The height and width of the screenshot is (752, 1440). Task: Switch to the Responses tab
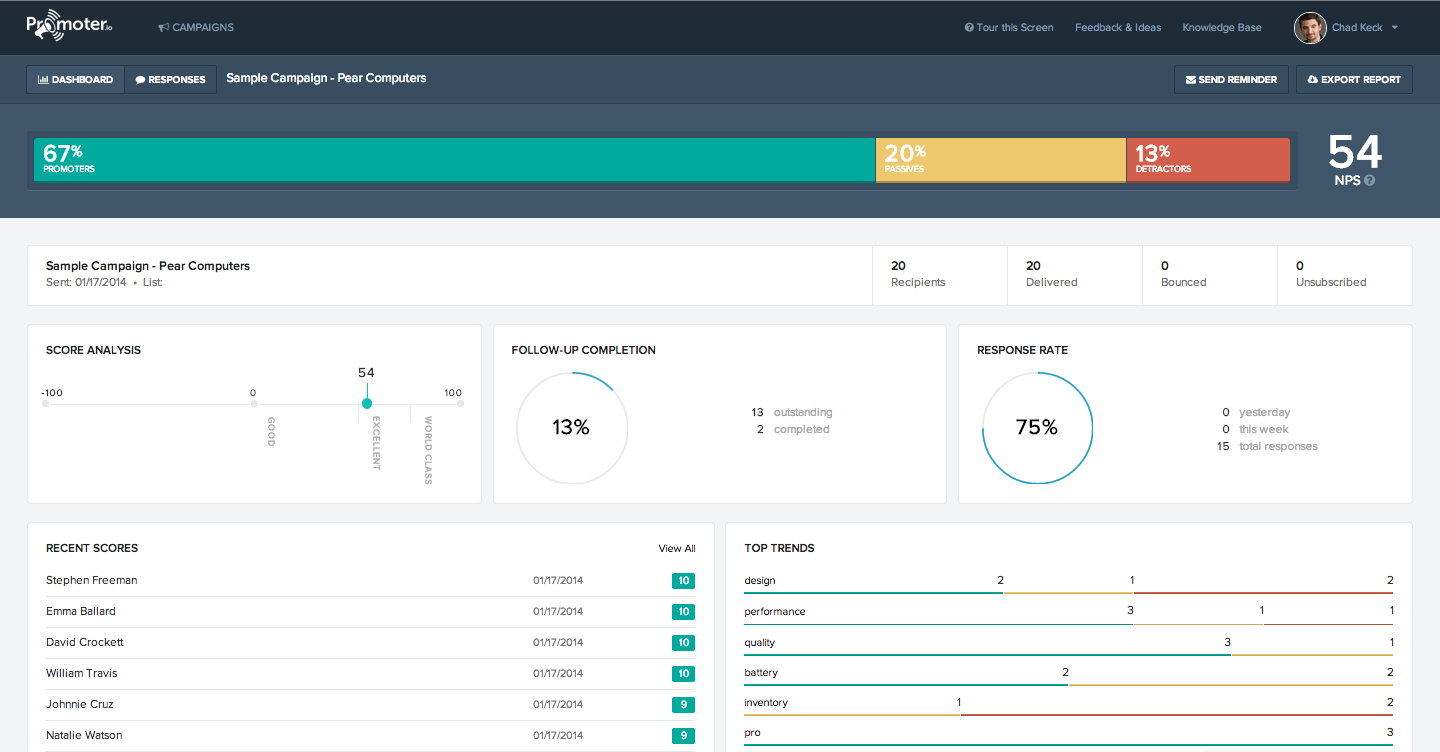click(171, 80)
